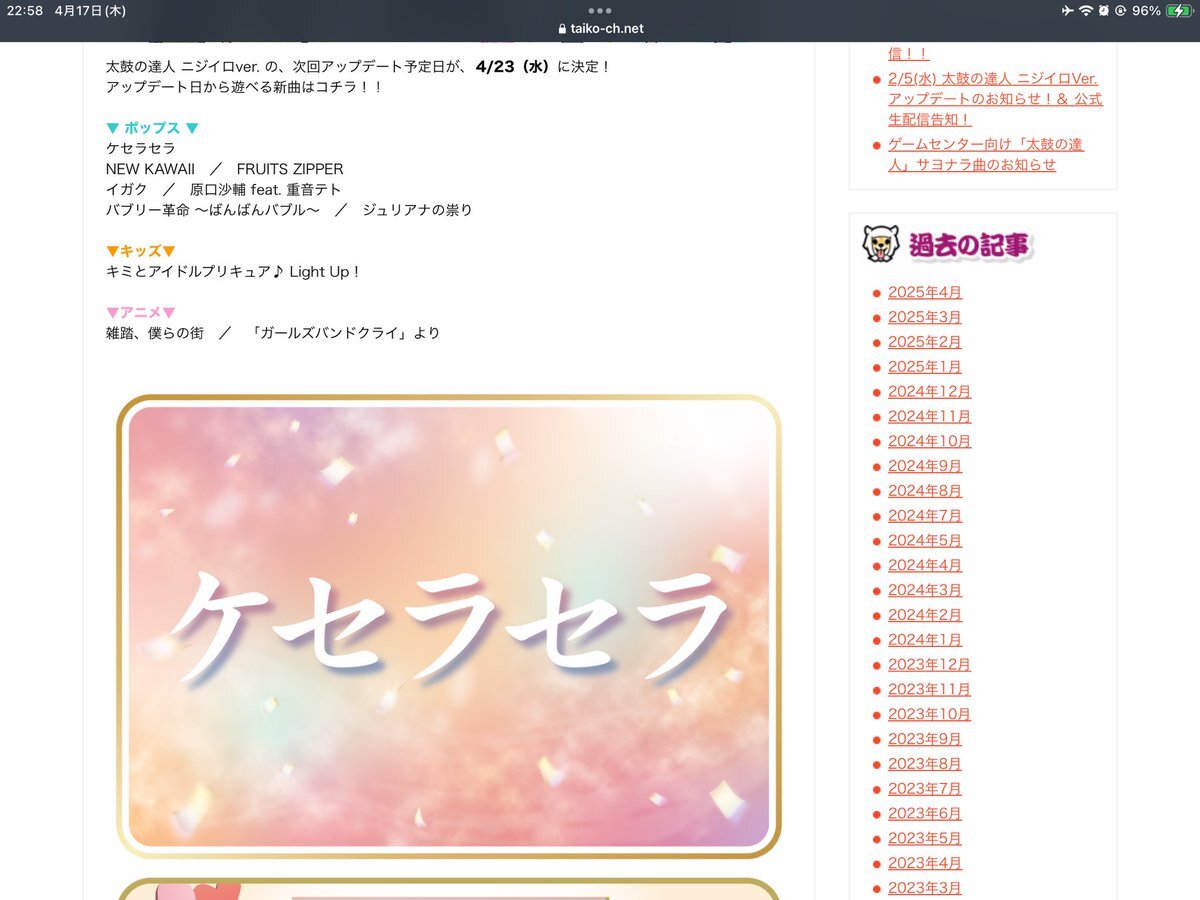Open the 2/5(水) ニジイロVer. アップデート link
The height and width of the screenshot is (900, 1200).
[x=995, y=99]
